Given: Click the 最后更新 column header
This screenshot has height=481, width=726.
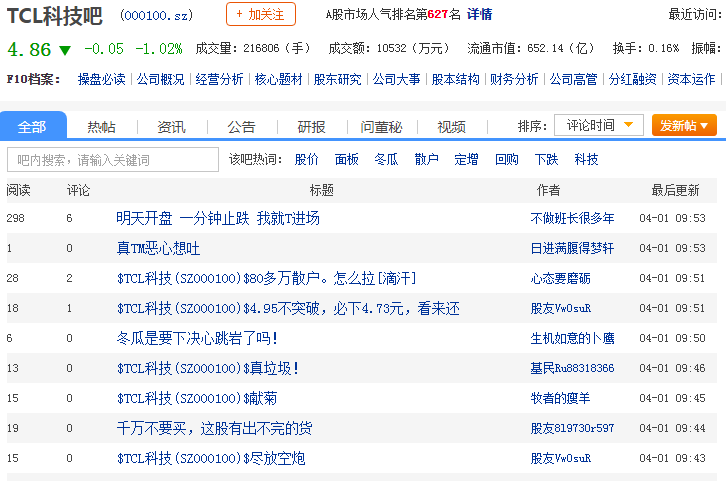Looking at the screenshot, I should point(675,190).
